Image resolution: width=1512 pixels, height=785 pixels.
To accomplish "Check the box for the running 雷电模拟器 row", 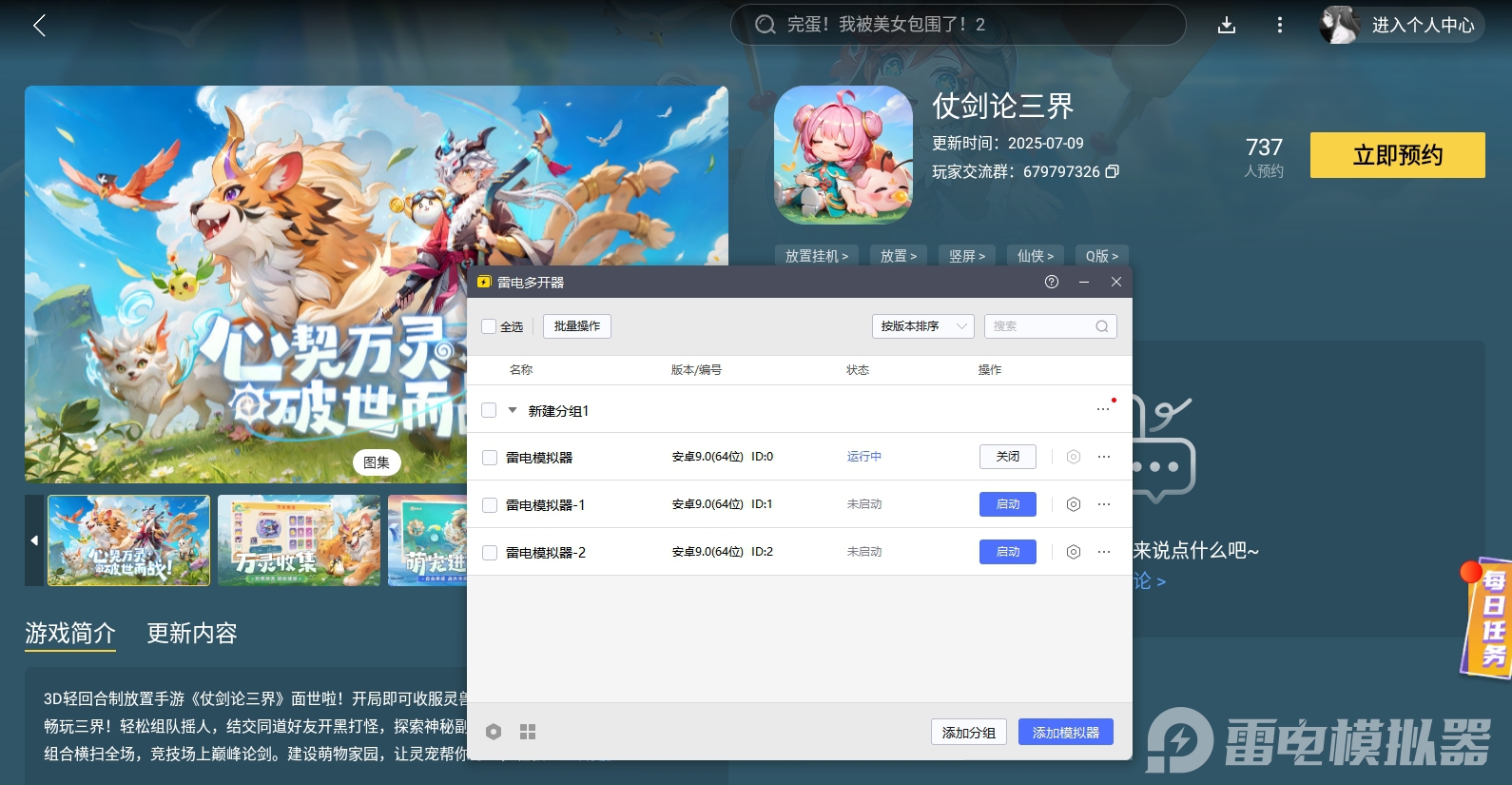I will 490,458.
